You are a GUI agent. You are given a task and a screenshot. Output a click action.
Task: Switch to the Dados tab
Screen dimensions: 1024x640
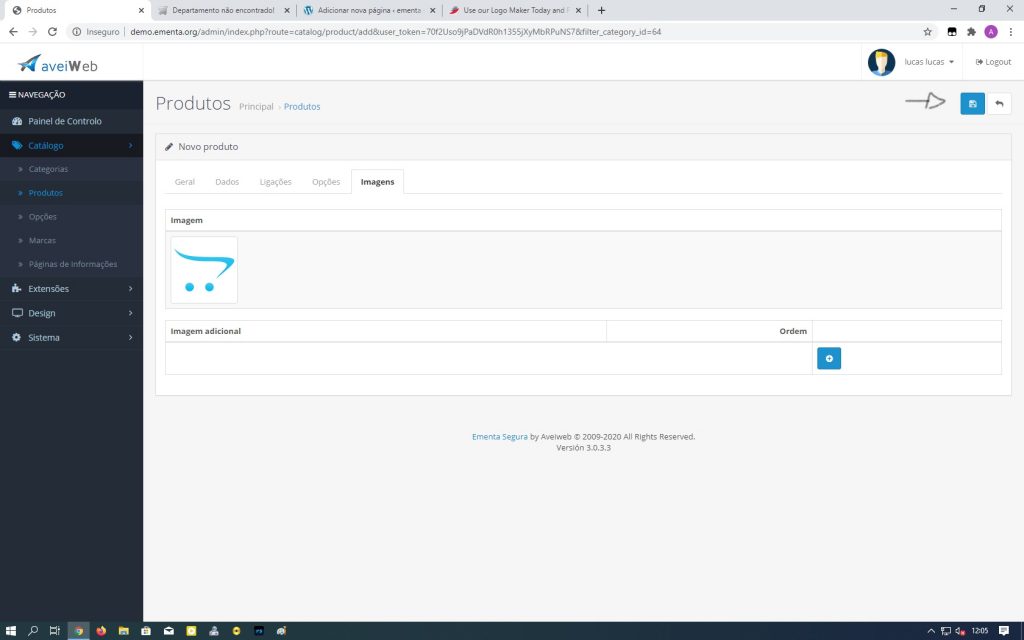(x=227, y=182)
